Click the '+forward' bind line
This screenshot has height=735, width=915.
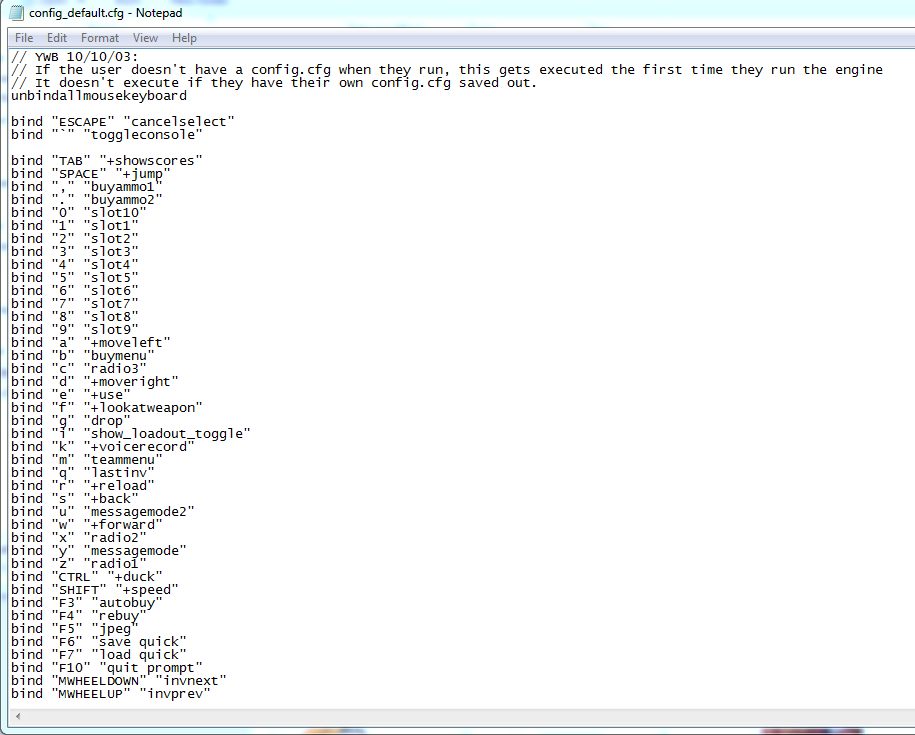click(x=87, y=524)
